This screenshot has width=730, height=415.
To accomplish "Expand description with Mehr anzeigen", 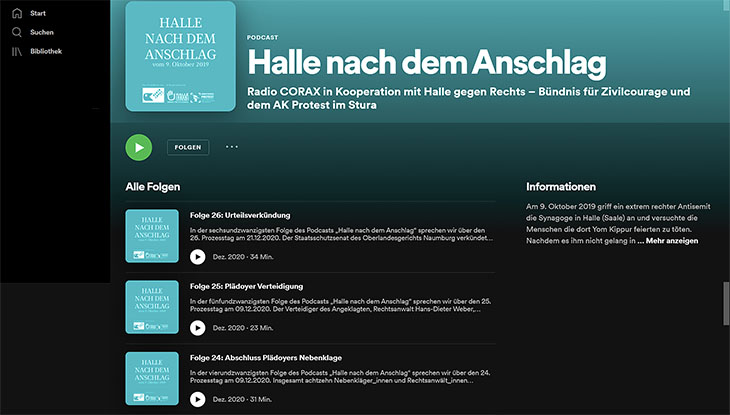I will pyautogui.click(x=672, y=241).
